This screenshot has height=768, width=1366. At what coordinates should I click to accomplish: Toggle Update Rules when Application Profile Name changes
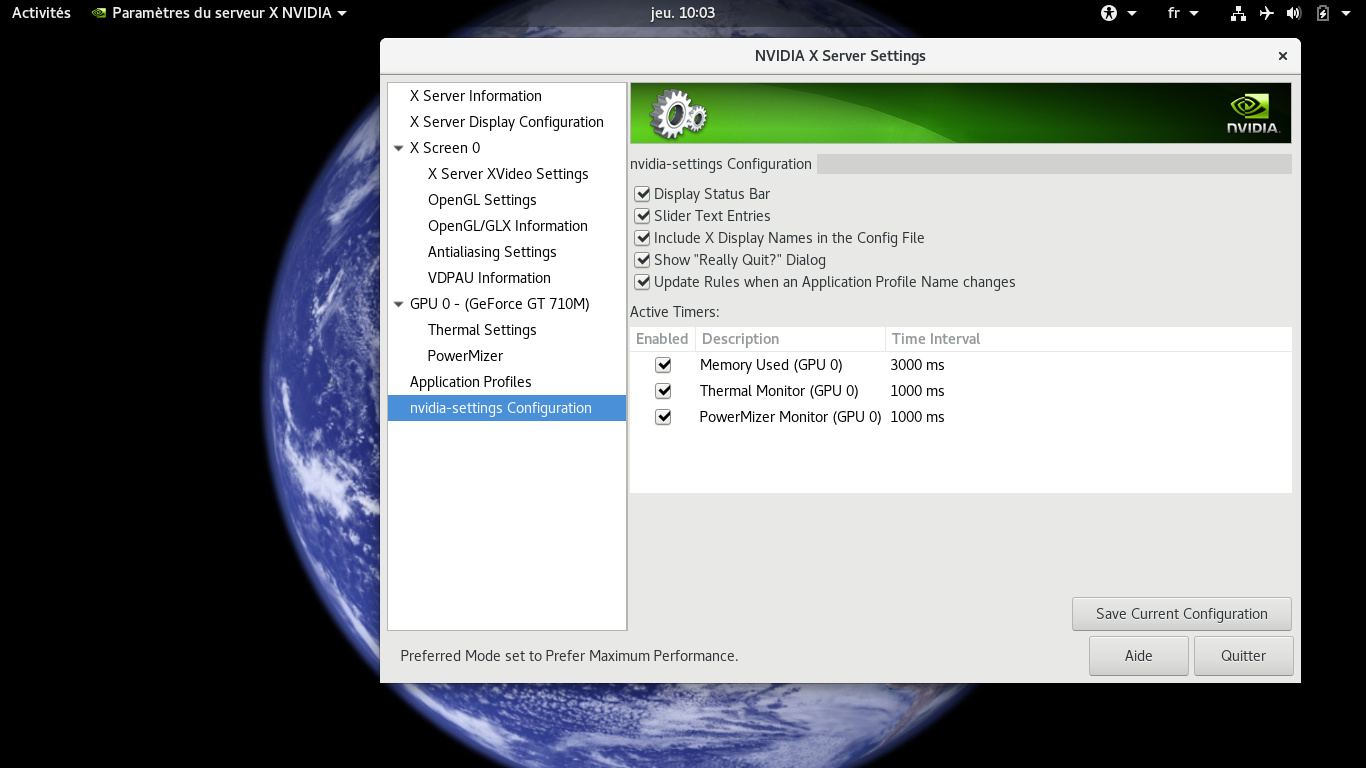click(x=642, y=282)
